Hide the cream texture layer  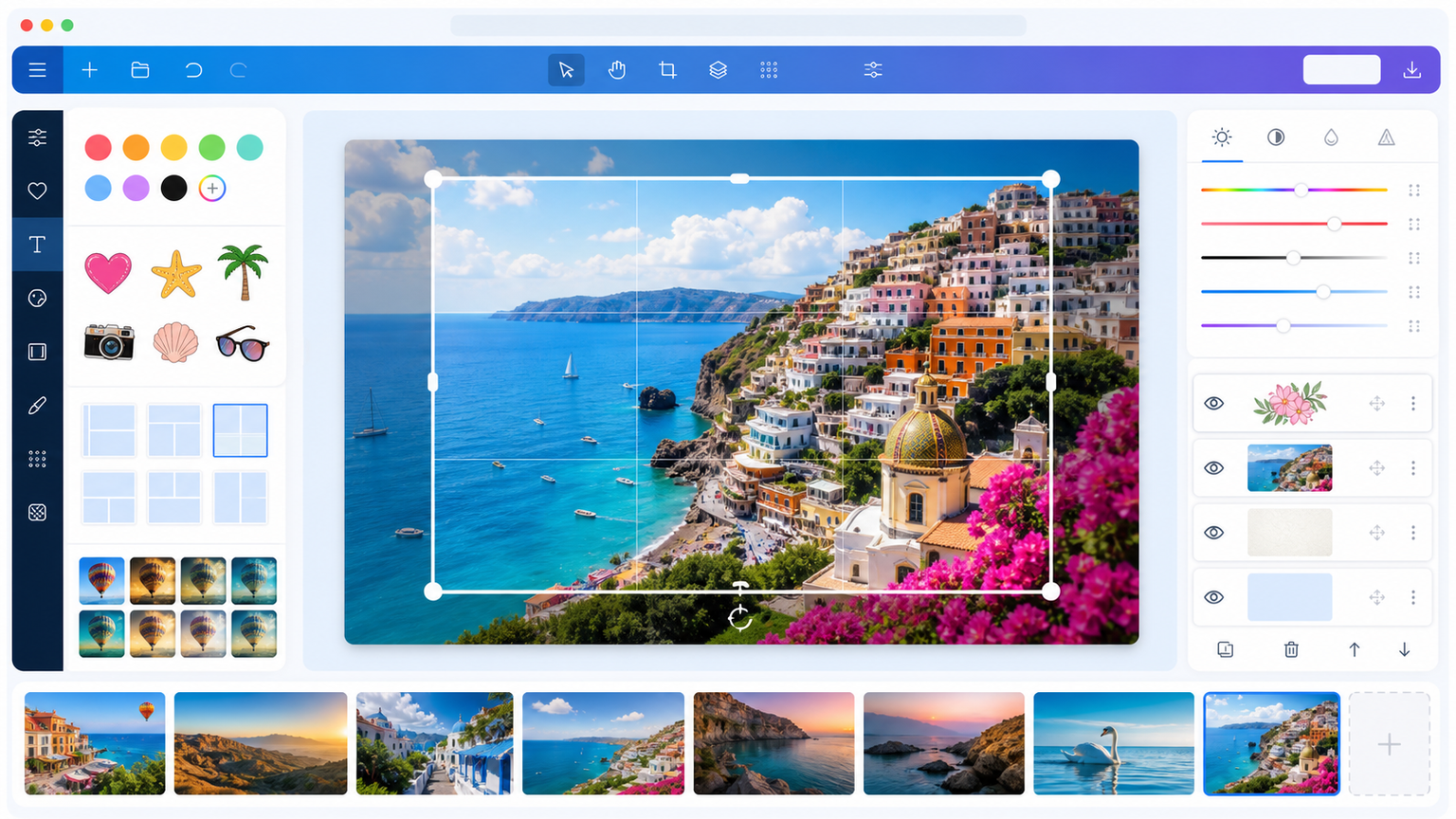point(1214,533)
